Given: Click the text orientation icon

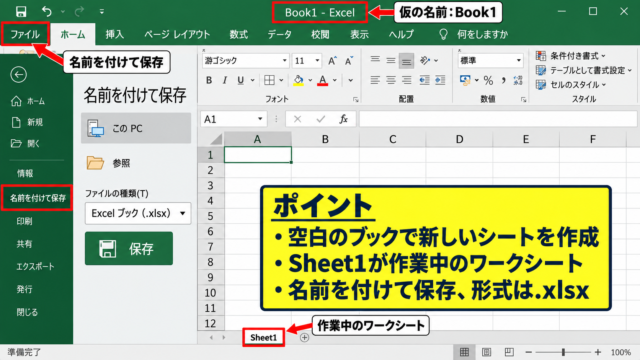Looking at the screenshot, I should tap(425, 60).
